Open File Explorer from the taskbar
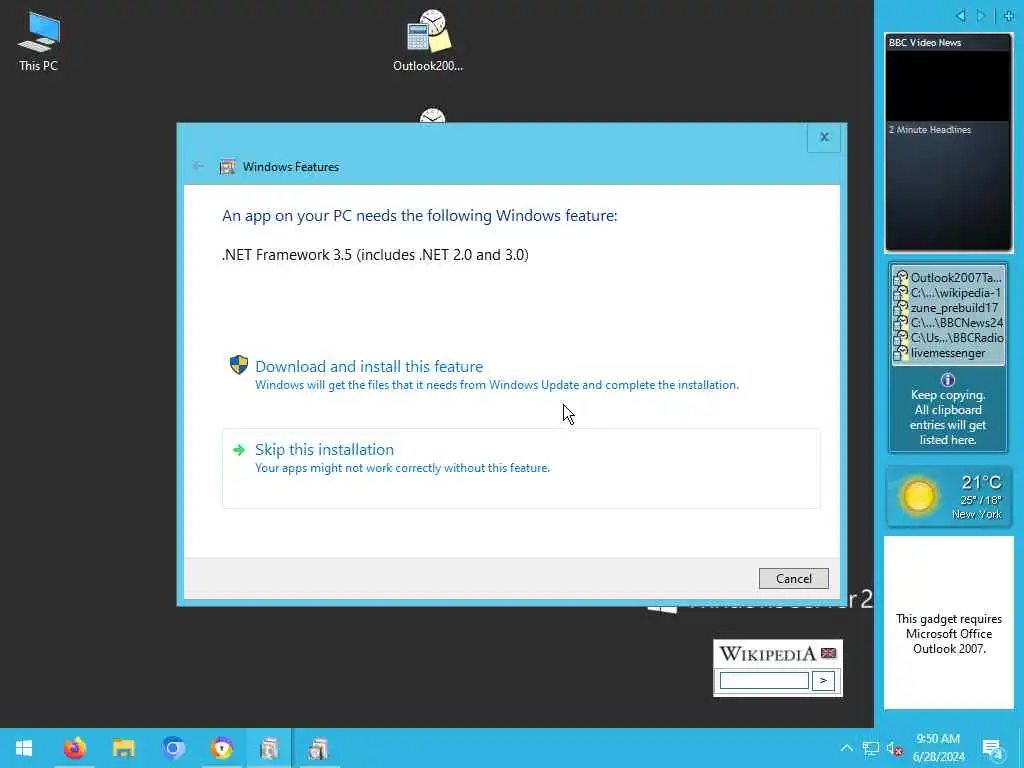Image resolution: width=1024 pixels, height=768 pixels. (123, 748)
